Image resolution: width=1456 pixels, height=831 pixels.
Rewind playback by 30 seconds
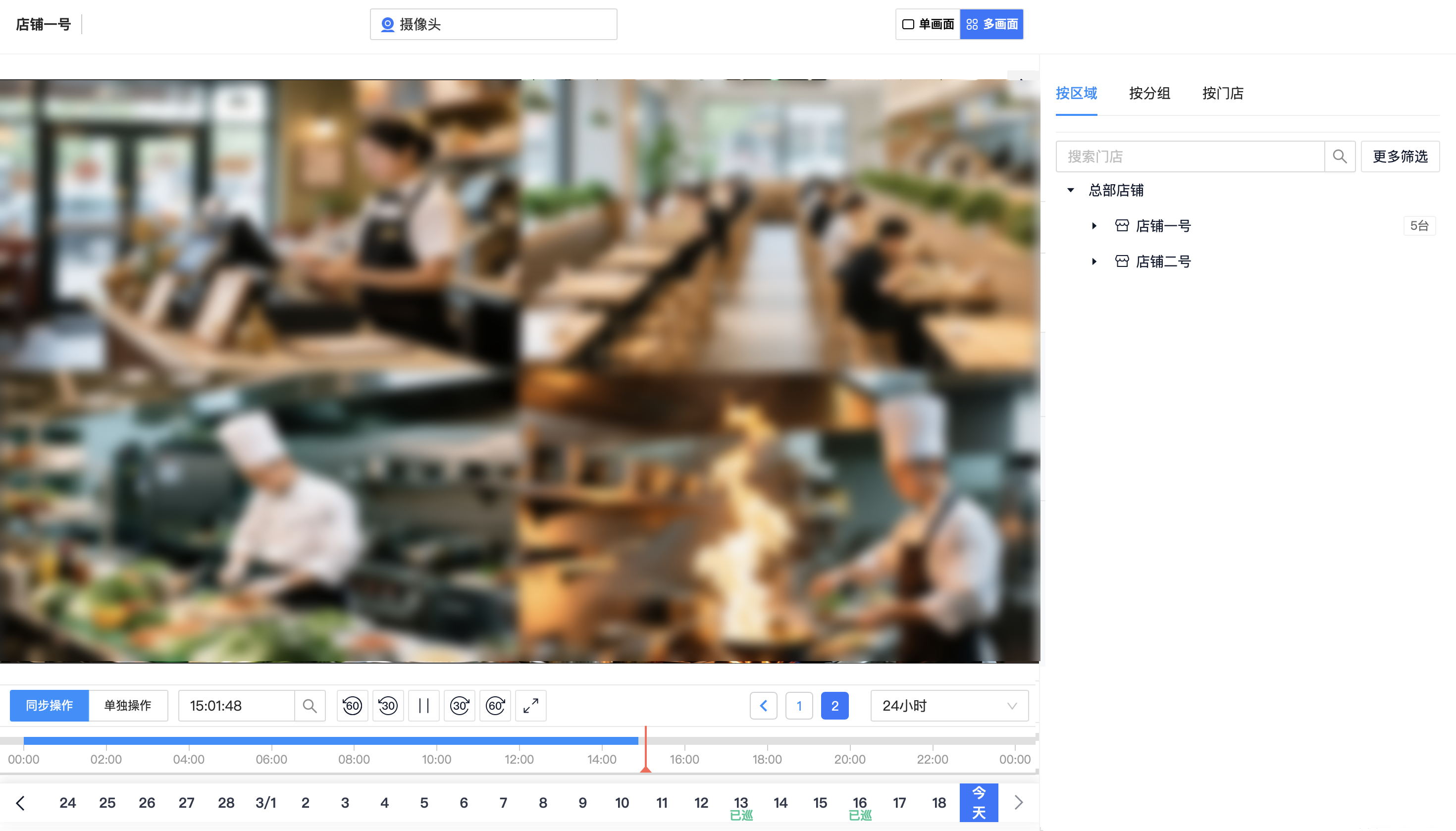(388, 705)
